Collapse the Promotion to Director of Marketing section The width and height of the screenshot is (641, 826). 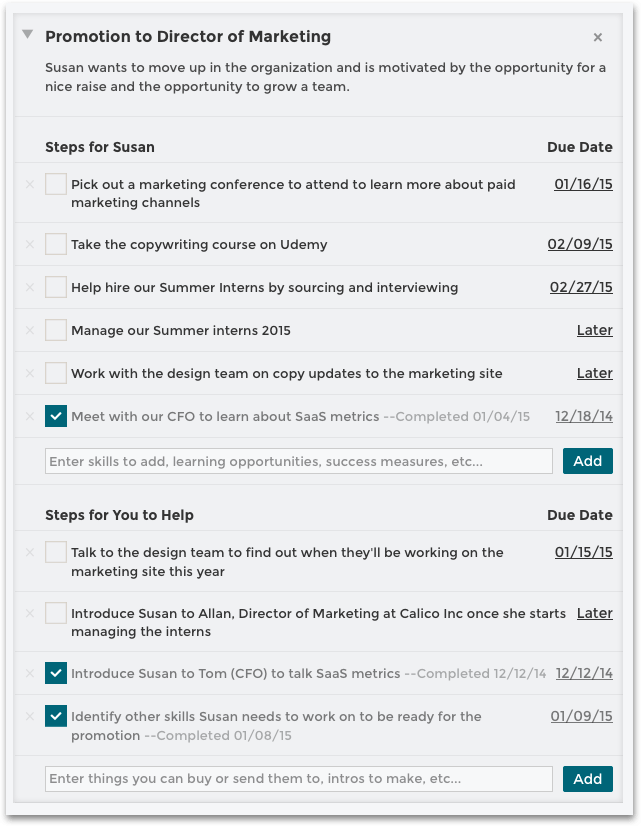(25, 33)
